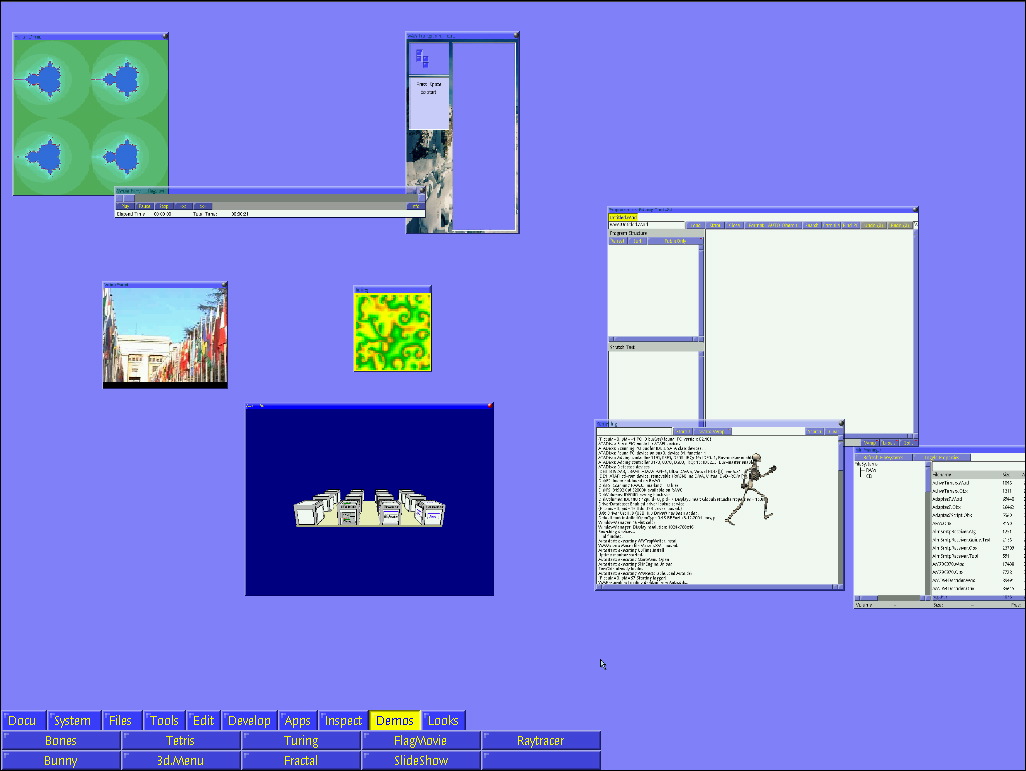1026x771 pixels.
Task: Launch the Bones demo
Action: point(61,740)
